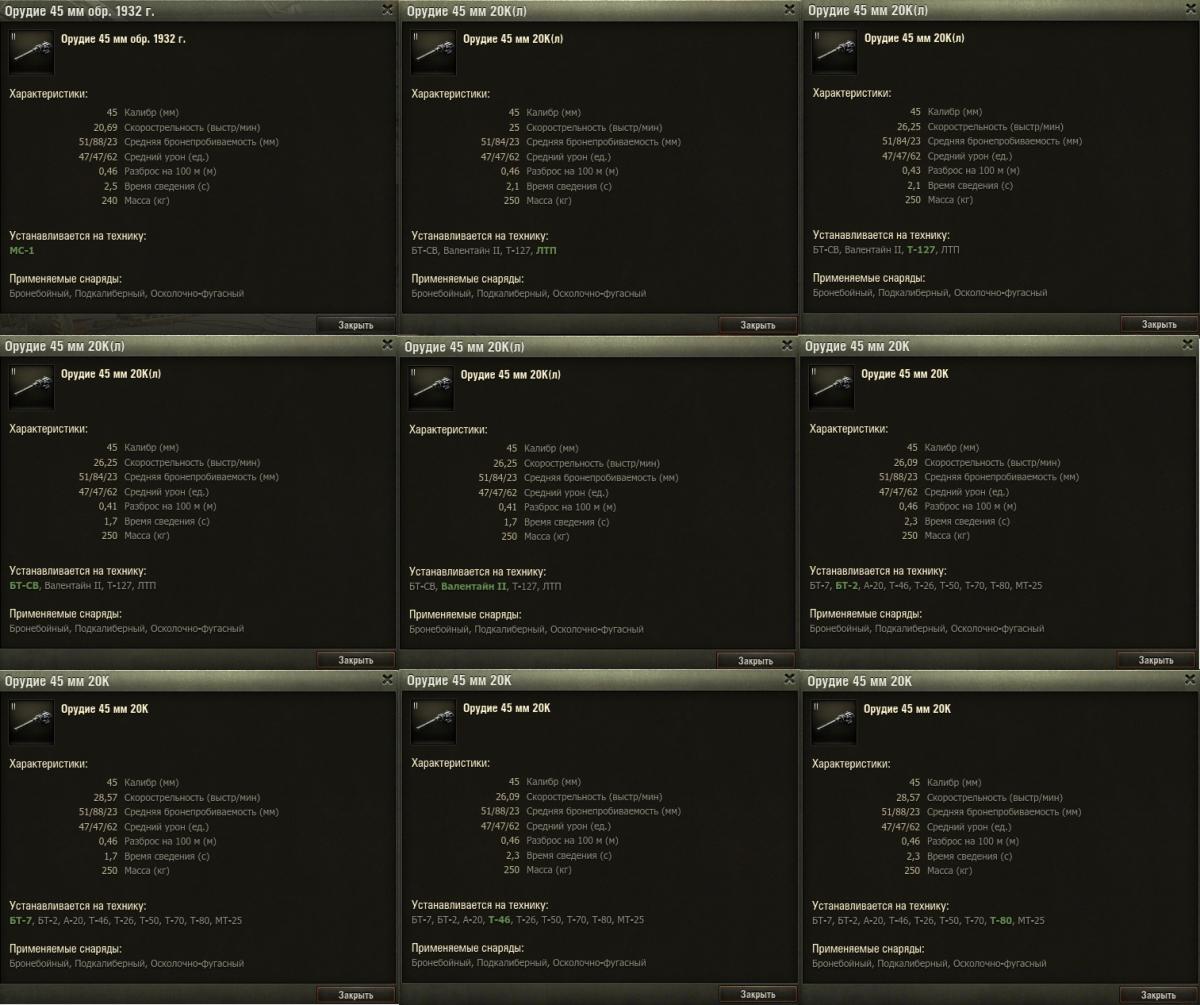Click gun icon in window with БТ-СВ highlighted
This screenshot has width=1200, height=1005.
tap(31, 387)
